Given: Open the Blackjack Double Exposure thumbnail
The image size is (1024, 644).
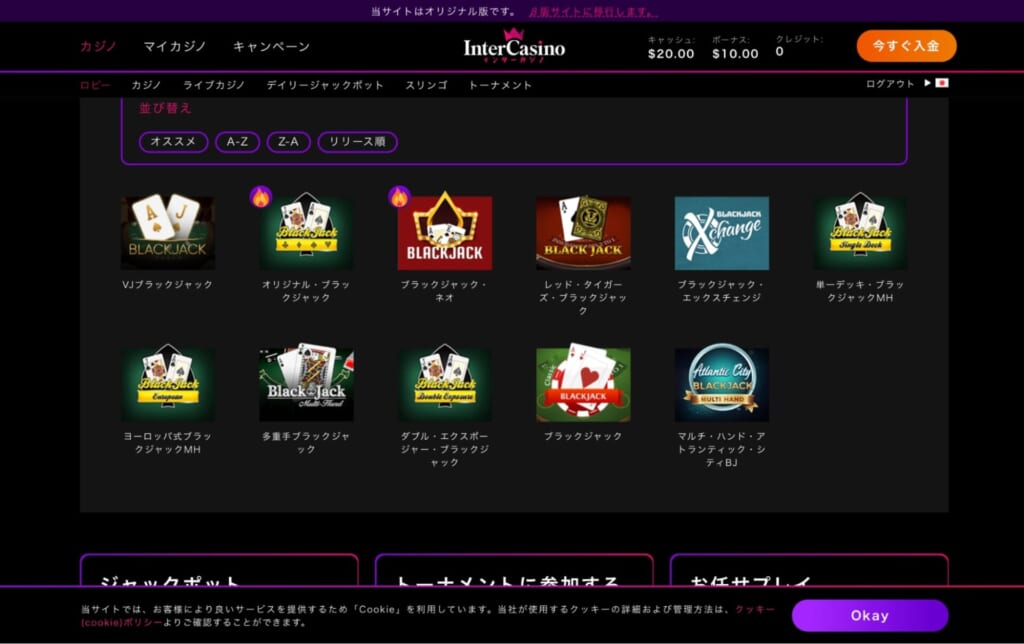Looking at the screenshot, I should [445, 384].
